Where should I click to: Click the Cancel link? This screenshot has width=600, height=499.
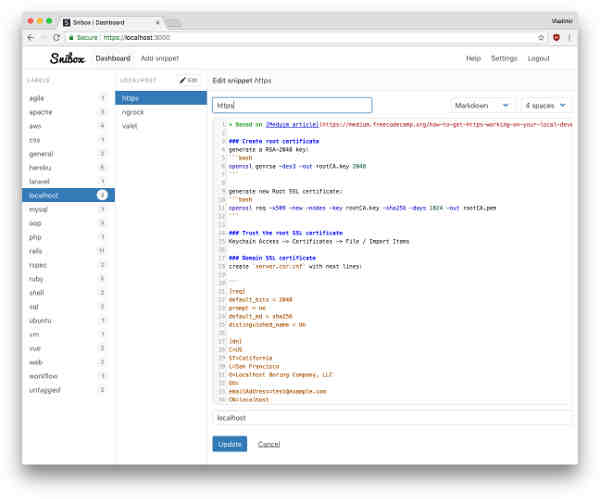[x=269, y=444]
